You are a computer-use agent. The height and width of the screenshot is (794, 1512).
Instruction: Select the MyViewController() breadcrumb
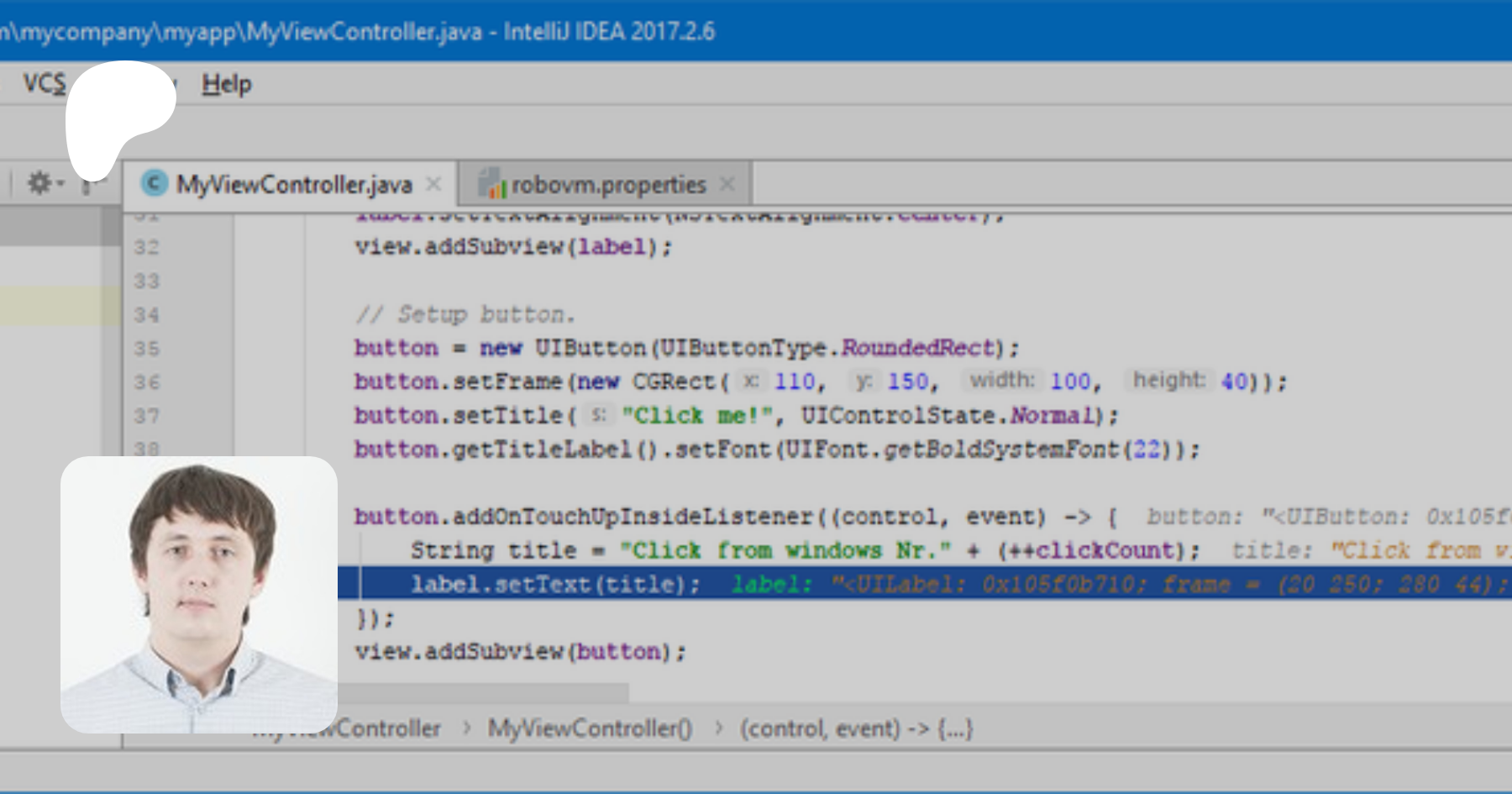(590, 728)
